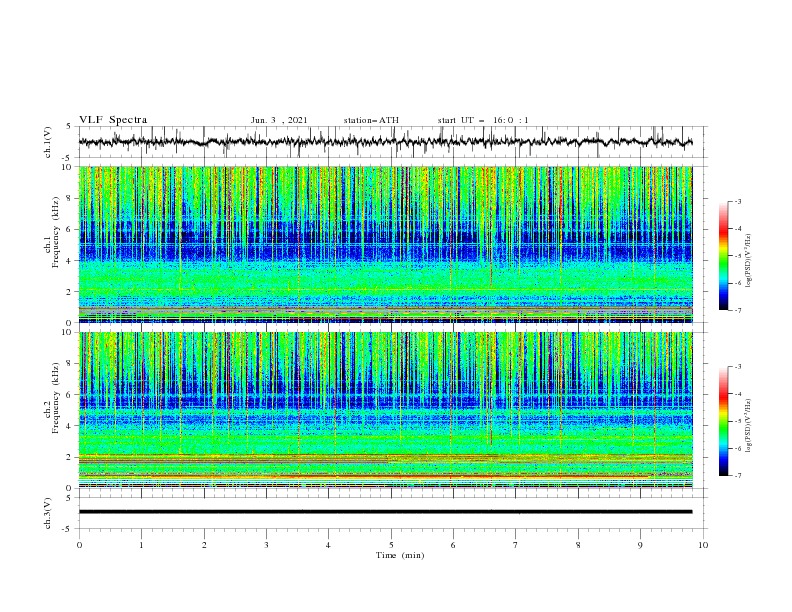Click the ch.2 'Frequency (kHz)' axis label

(x=56, y=397)
